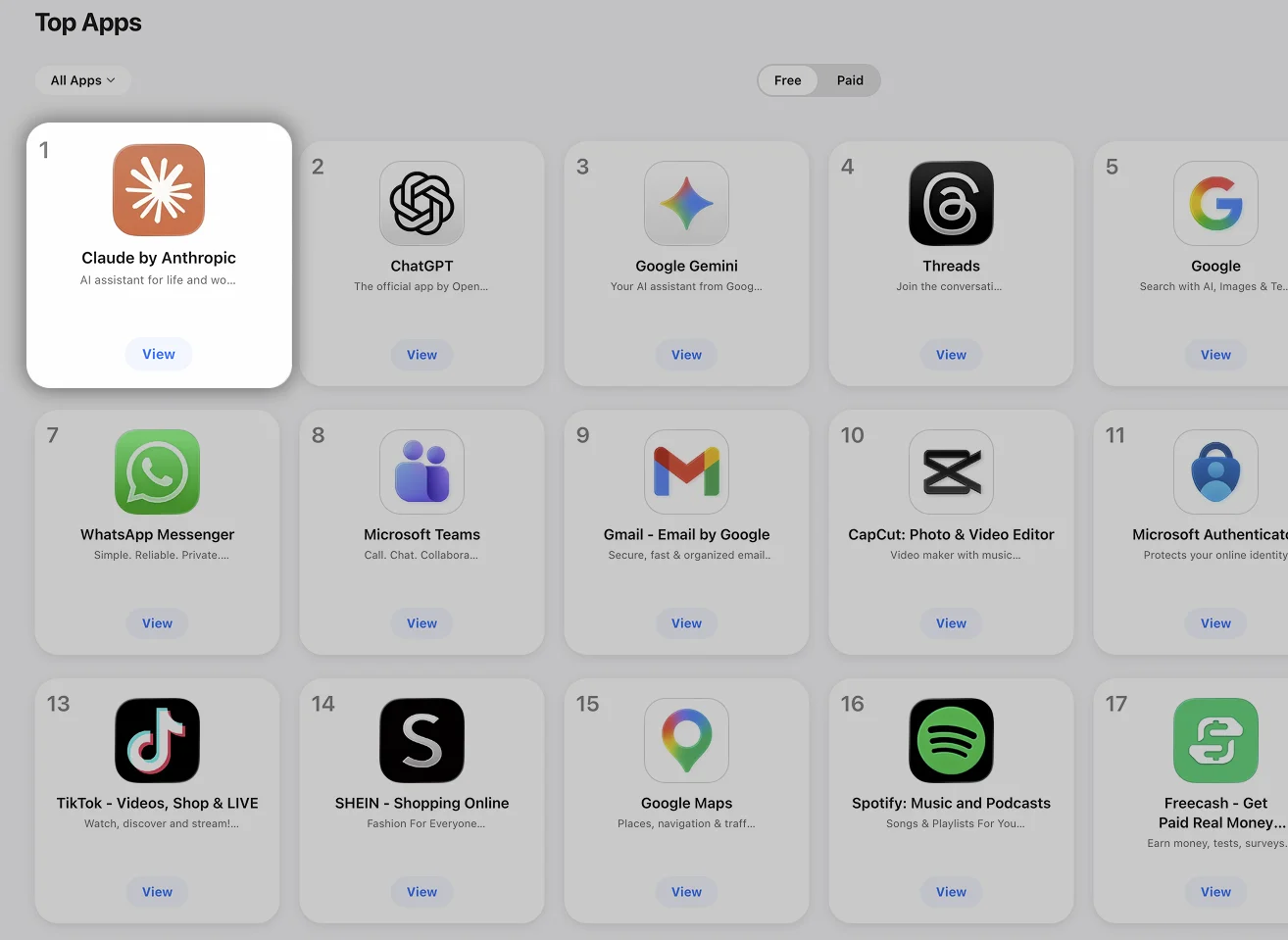Click View button under CapCut
This screenshot has width=1288, height=940.
pos(951,623)
